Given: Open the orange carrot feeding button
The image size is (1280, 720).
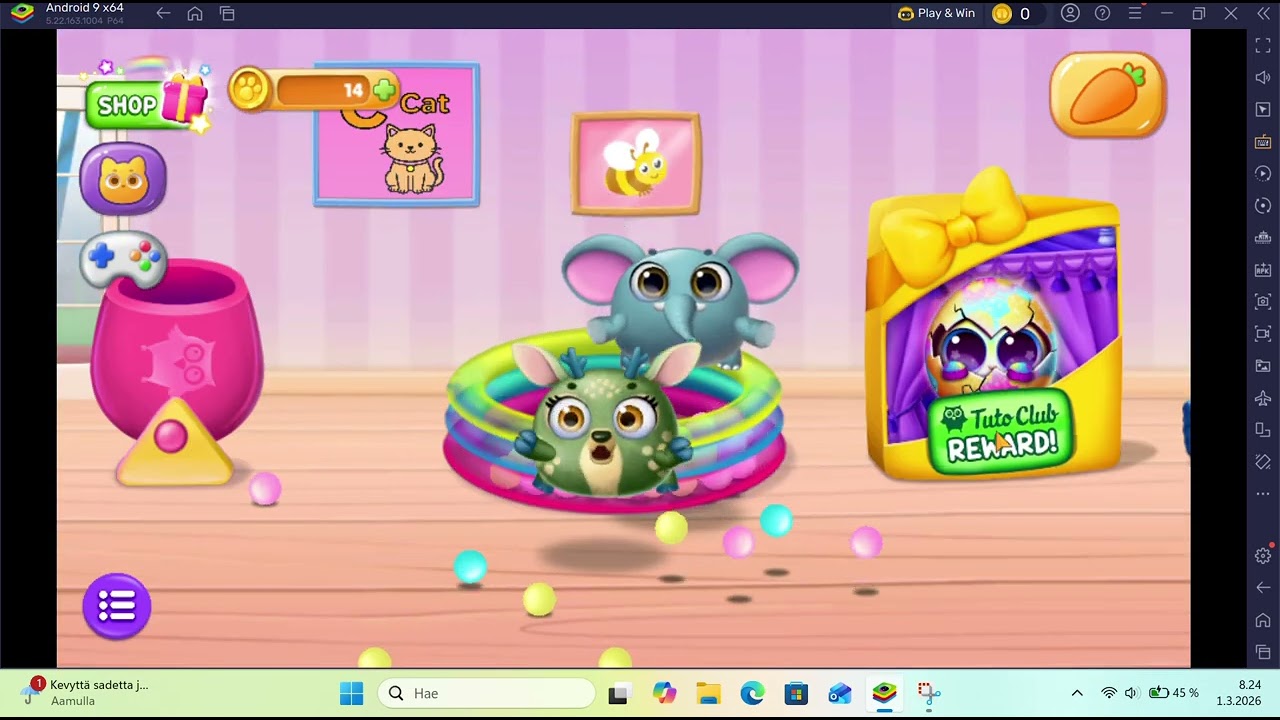Looking at the screenshot, I should [x=1108, y=95].
